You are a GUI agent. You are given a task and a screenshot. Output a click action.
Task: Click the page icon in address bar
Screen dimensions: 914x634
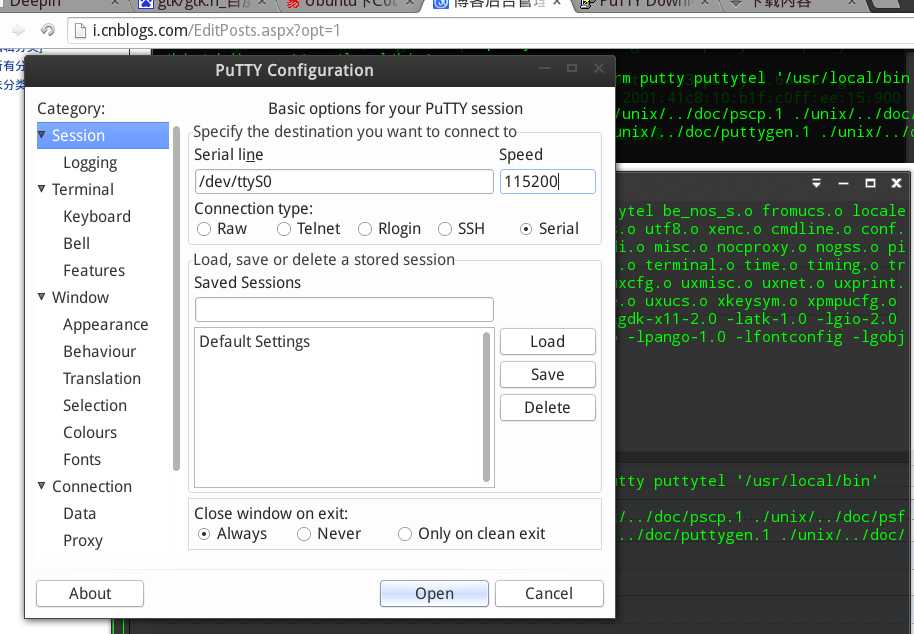pyautogui.click(x=80, y=30)
